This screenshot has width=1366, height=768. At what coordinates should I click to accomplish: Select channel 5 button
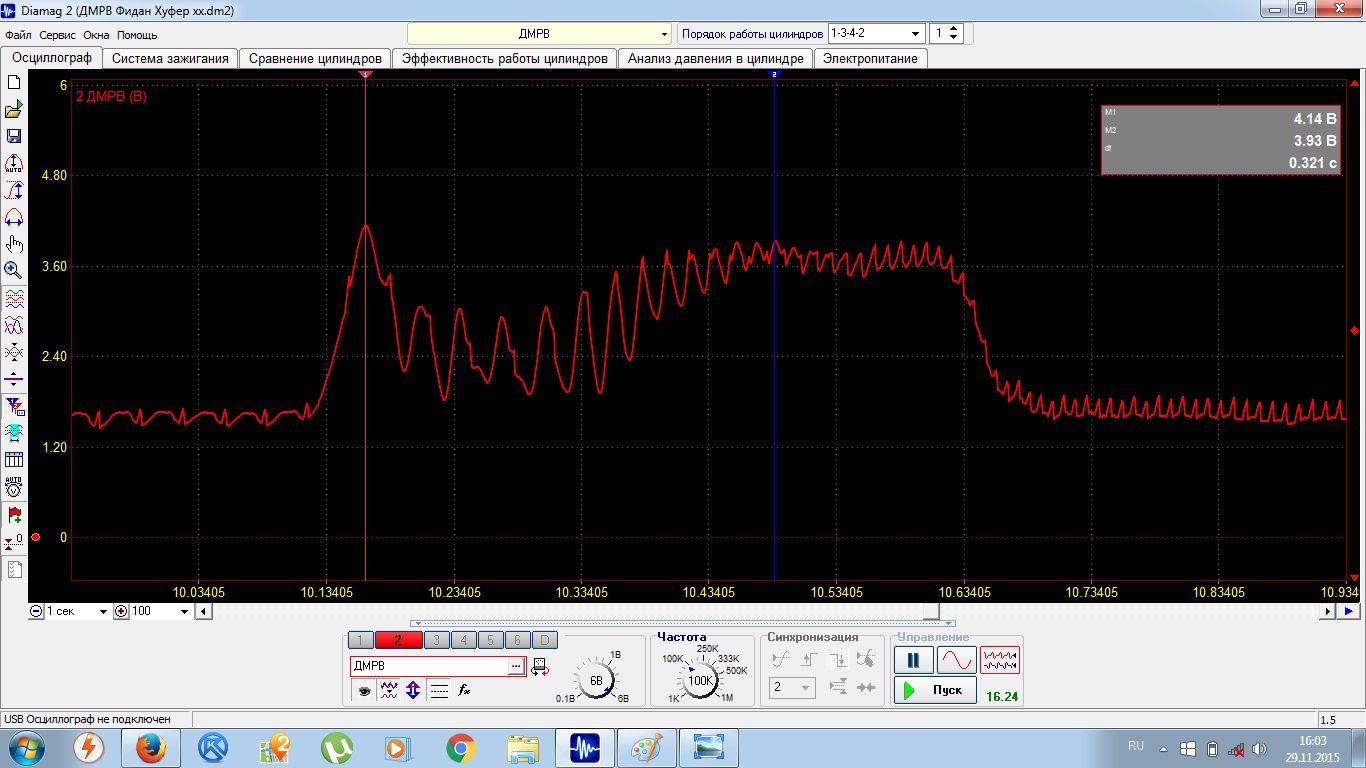[x=490, y=640]
